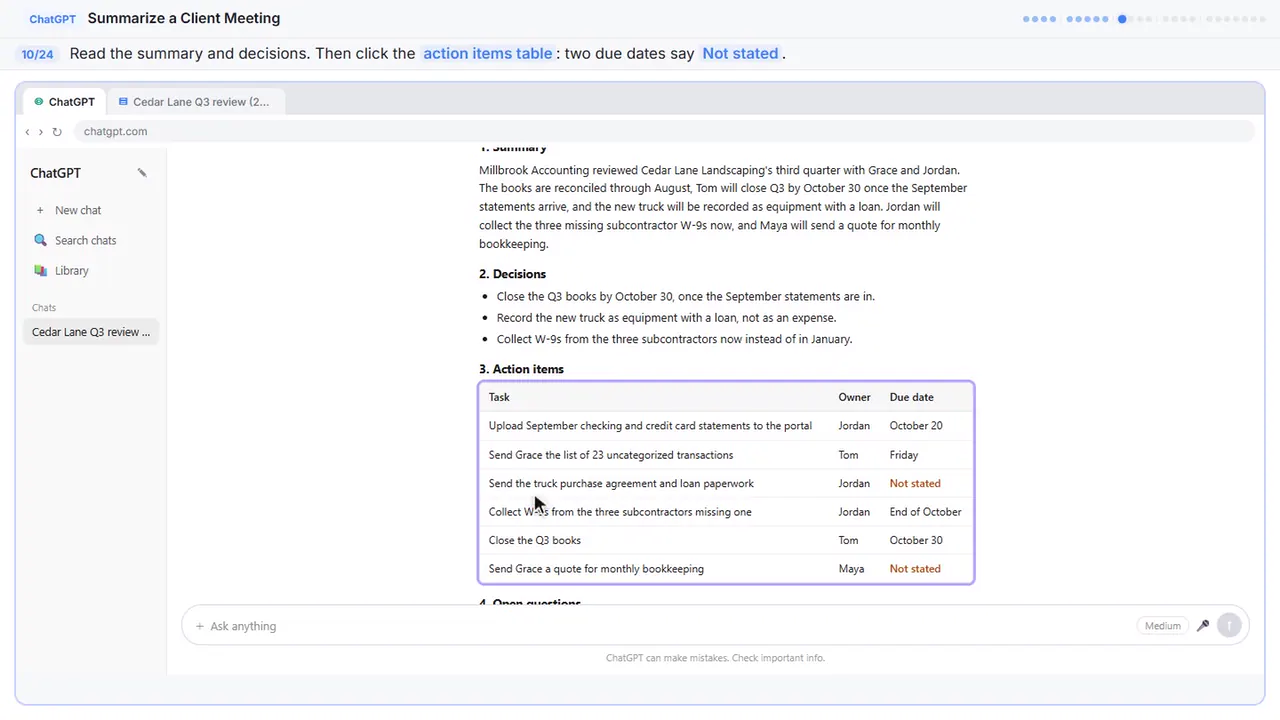Click the Due date column header
The width and height of the screenshot is (1280, 720).
tap(911, 397)
